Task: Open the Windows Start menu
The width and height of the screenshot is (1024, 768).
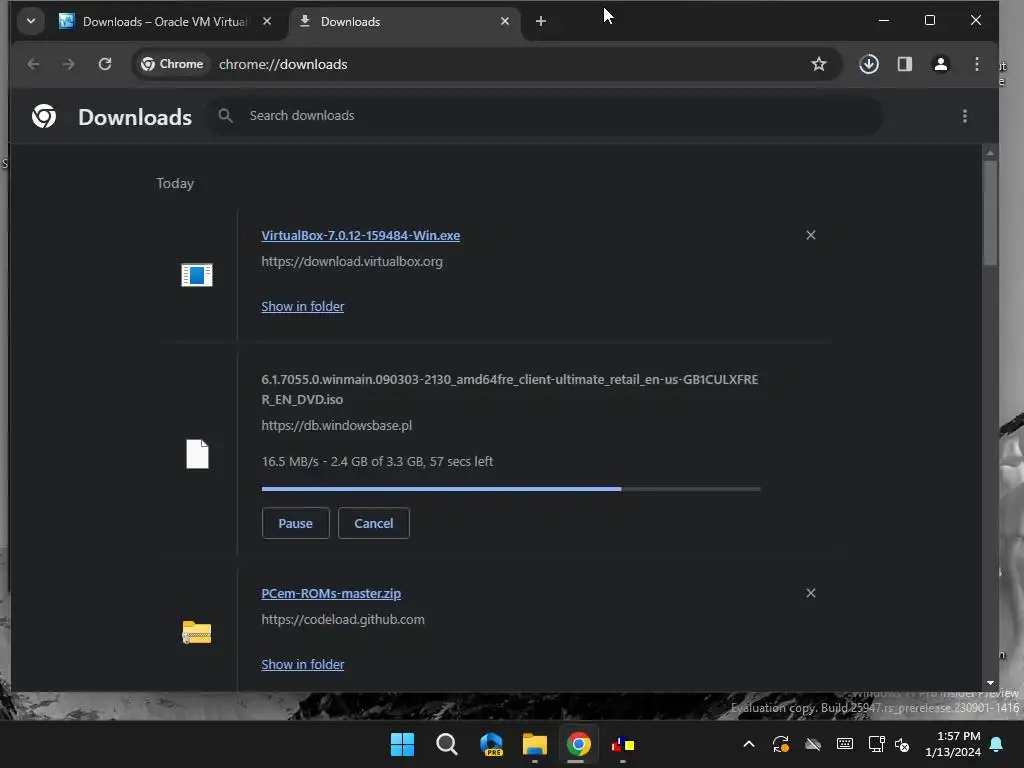Action: [402, 744]
